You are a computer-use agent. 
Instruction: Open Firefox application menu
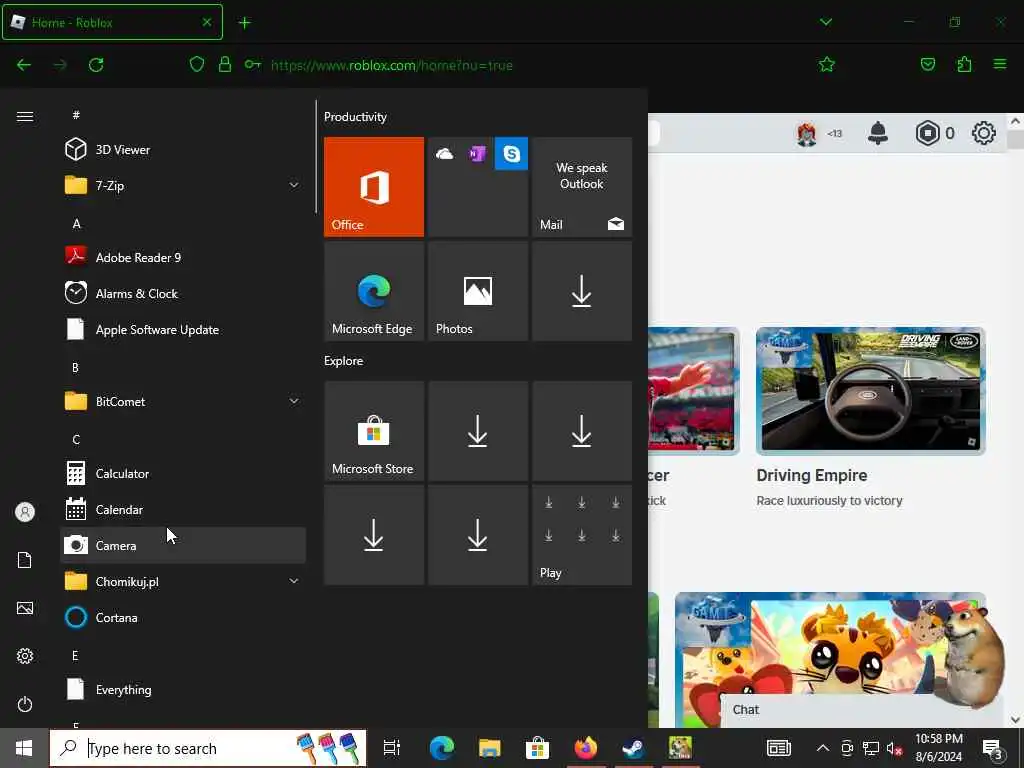pos(1000,64)
